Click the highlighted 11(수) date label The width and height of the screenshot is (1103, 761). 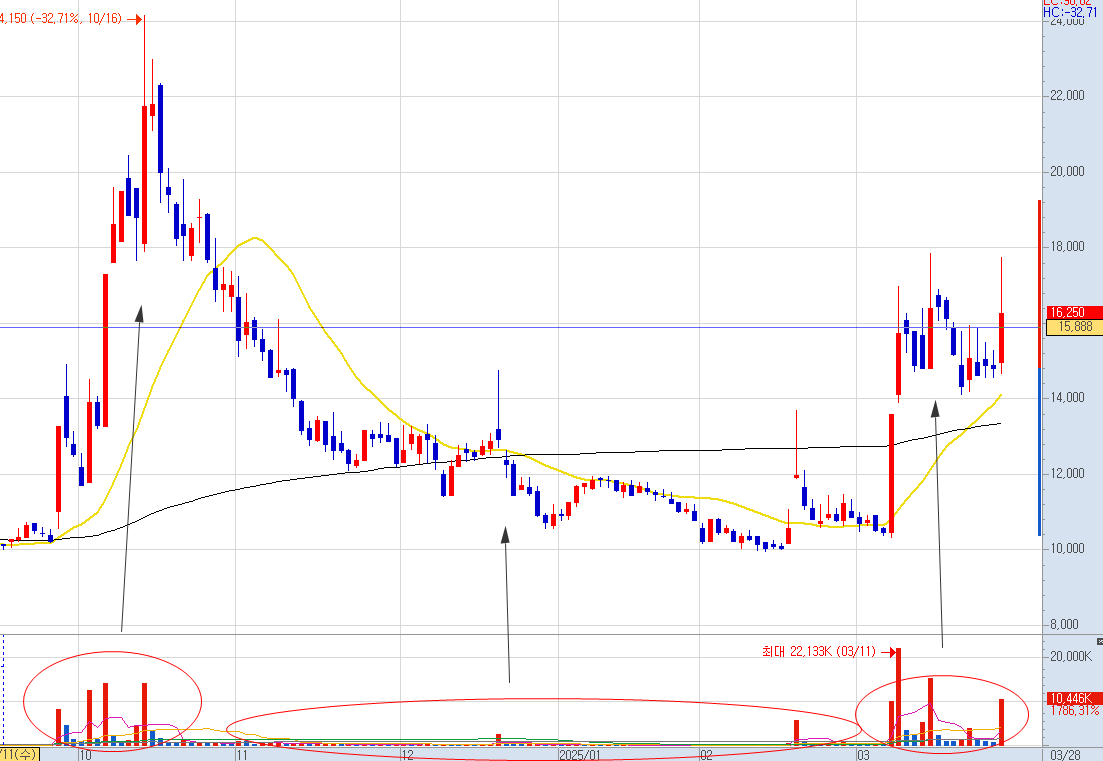coord(20,755)
